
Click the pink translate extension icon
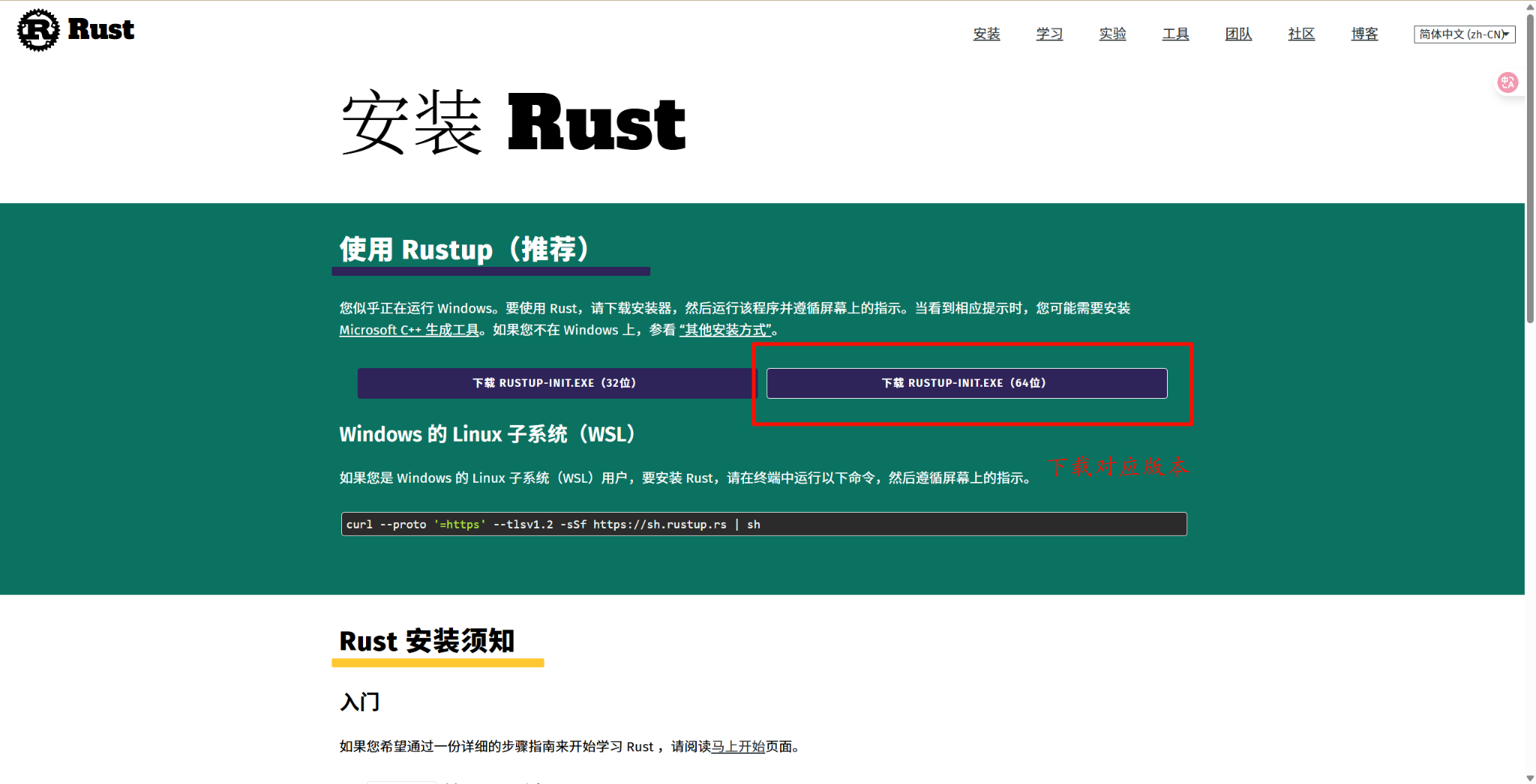pos(1507,82)
